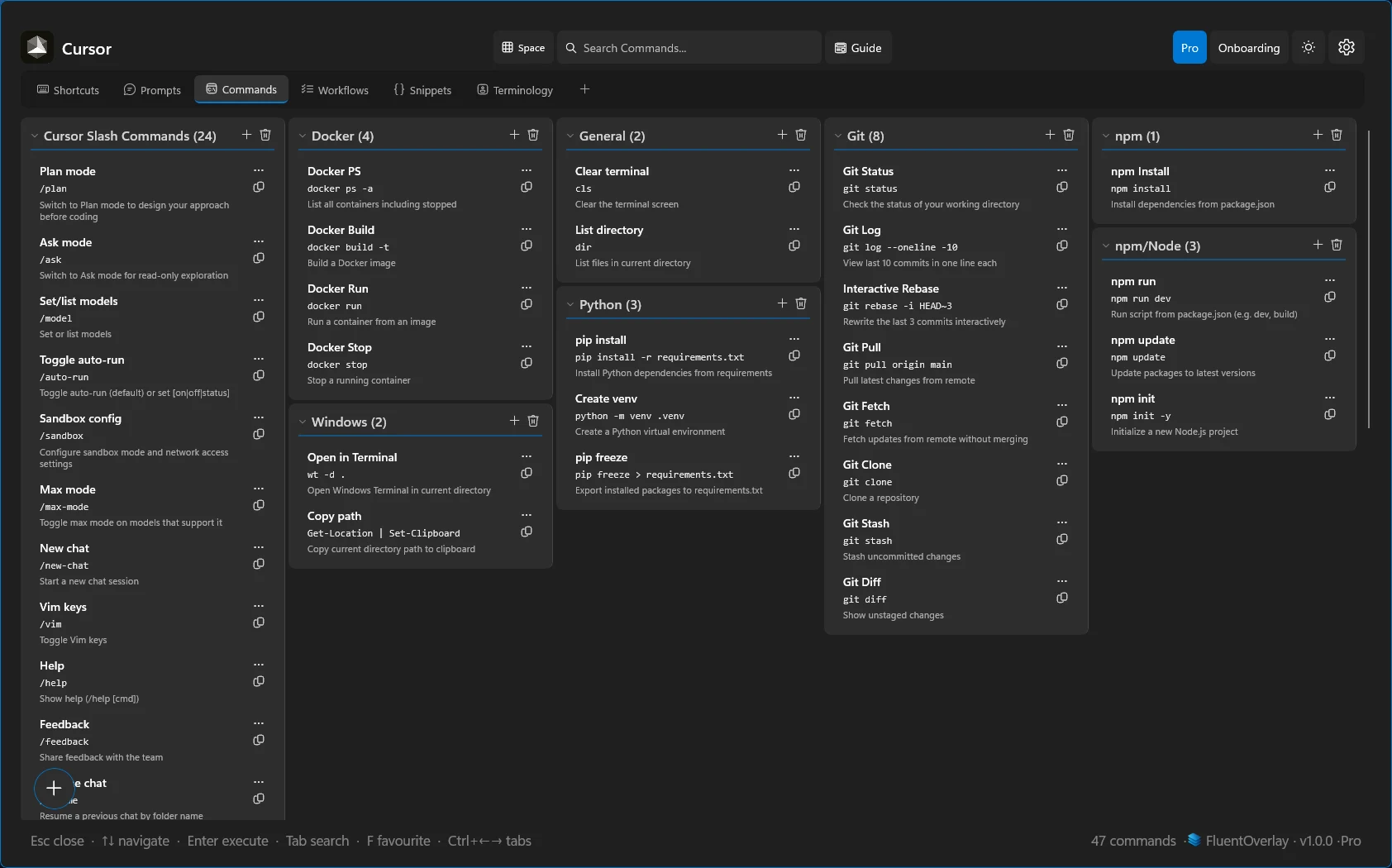Delete the Docker category via trash icon
Screen dimensions: 1392x868
(533, 134)
